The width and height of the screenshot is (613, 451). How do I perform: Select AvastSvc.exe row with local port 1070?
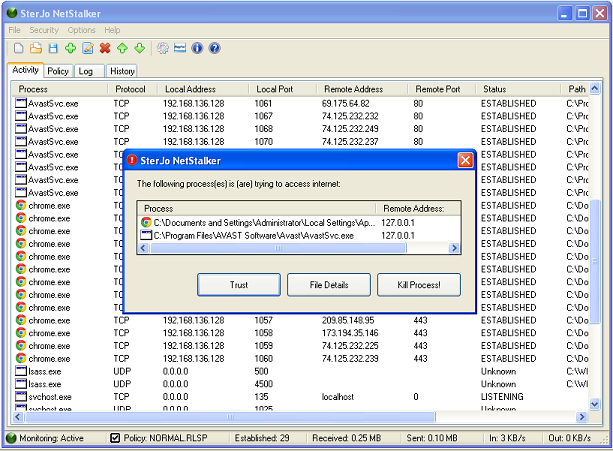point(301,141)
